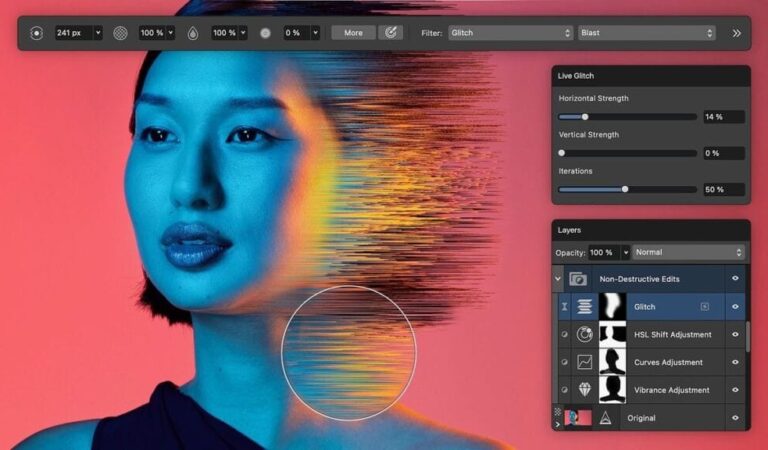
Task: Open the Blast dropdown
Action: pyautogui.click(x=647, y=33)
